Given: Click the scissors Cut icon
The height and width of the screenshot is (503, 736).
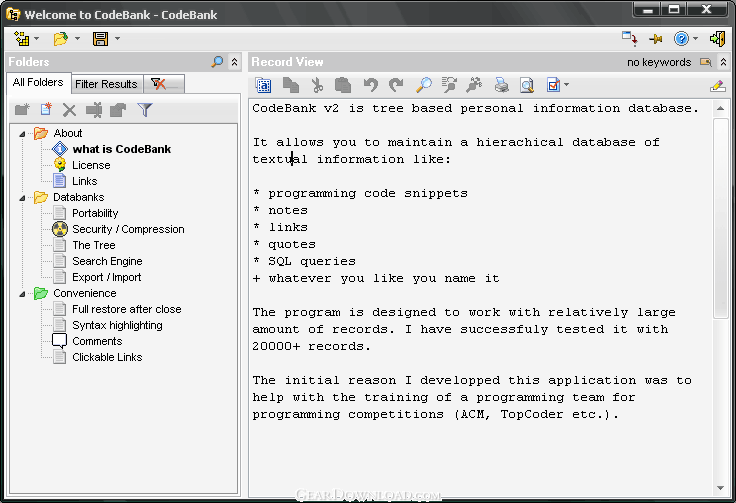Looking at the screenshot, I should 317,85.
